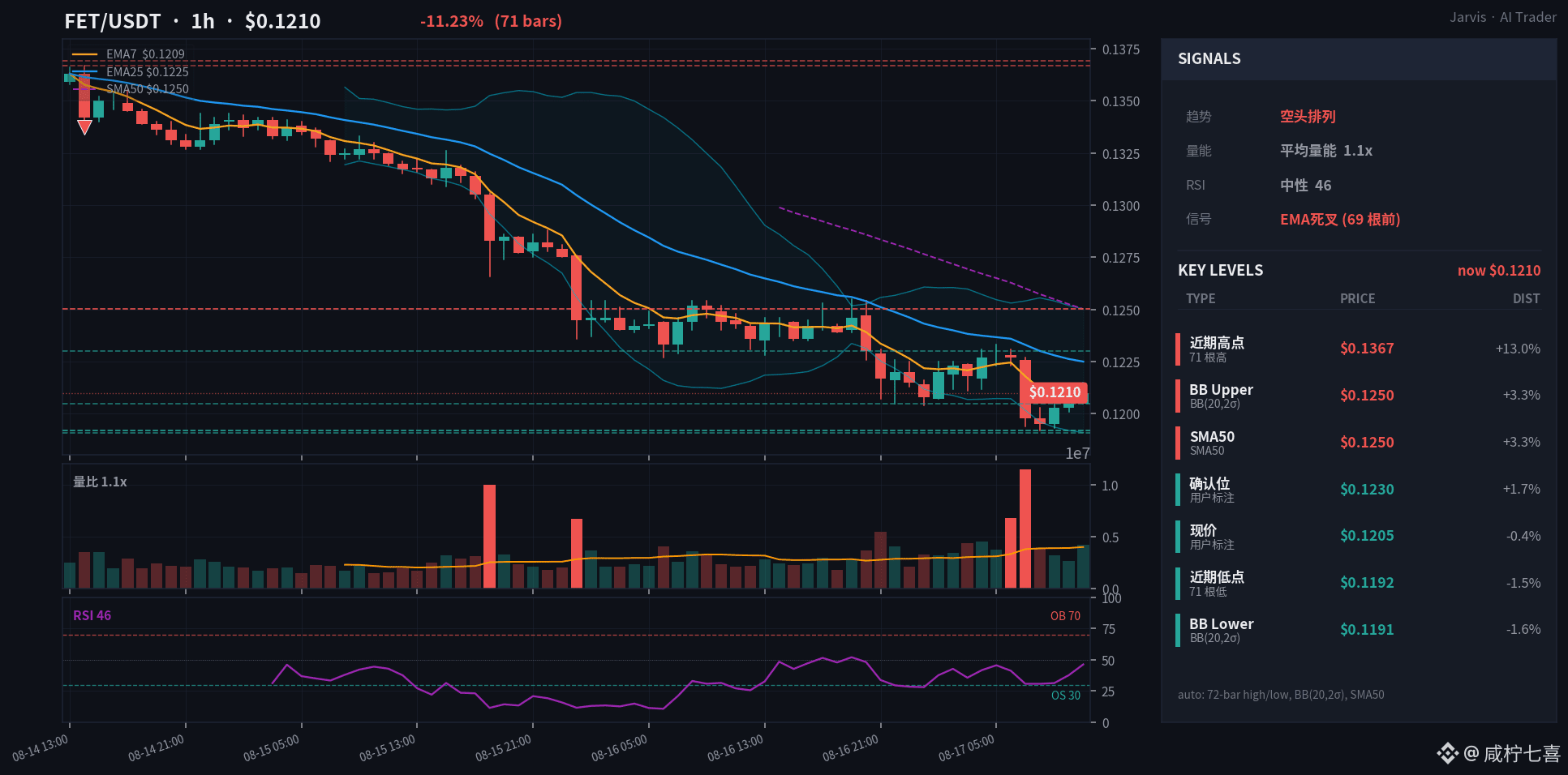
Task: Click the KEY LEVELS heading
Action: 1220,271
